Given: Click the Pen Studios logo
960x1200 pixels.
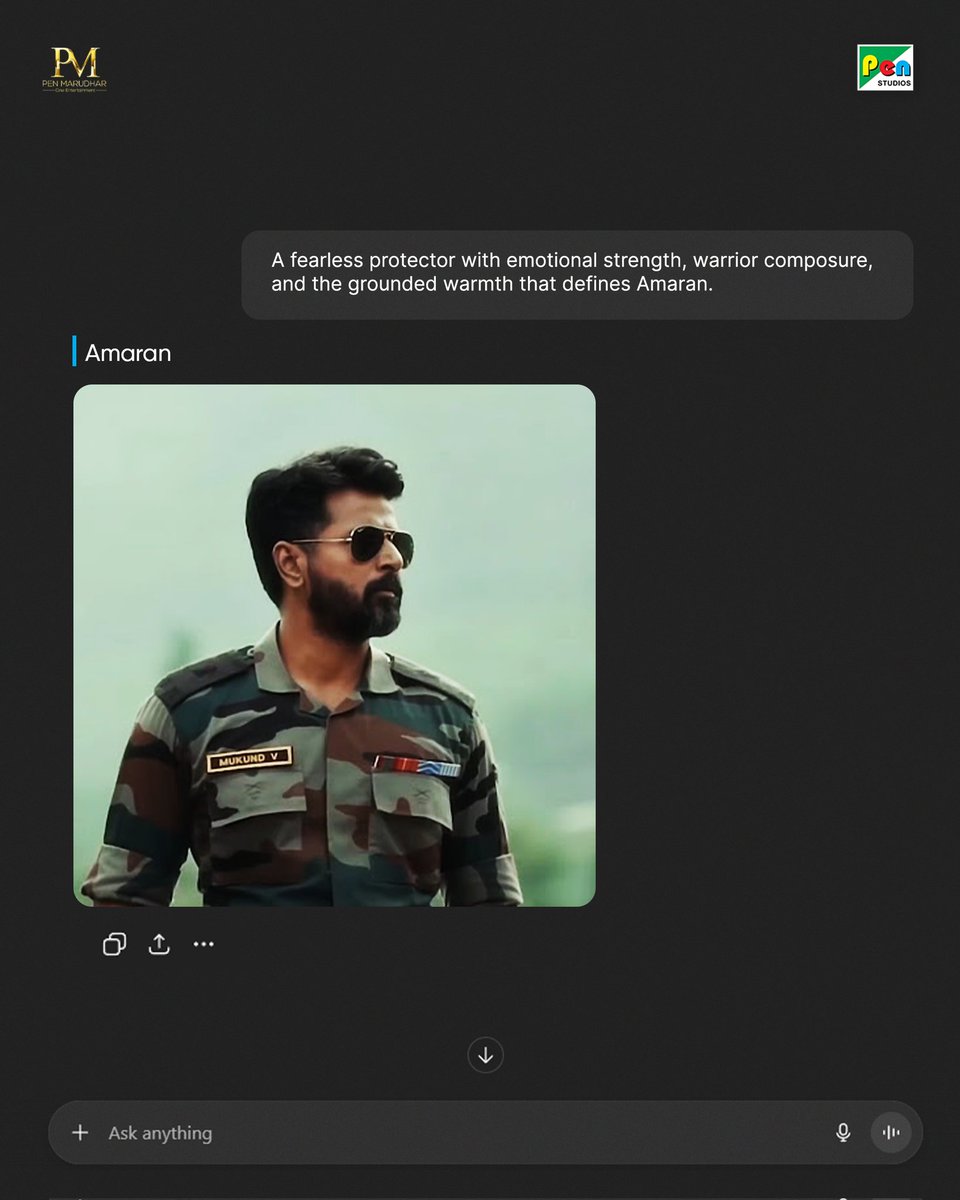Looking at the screenshot, I should click(x=885, y=67).
